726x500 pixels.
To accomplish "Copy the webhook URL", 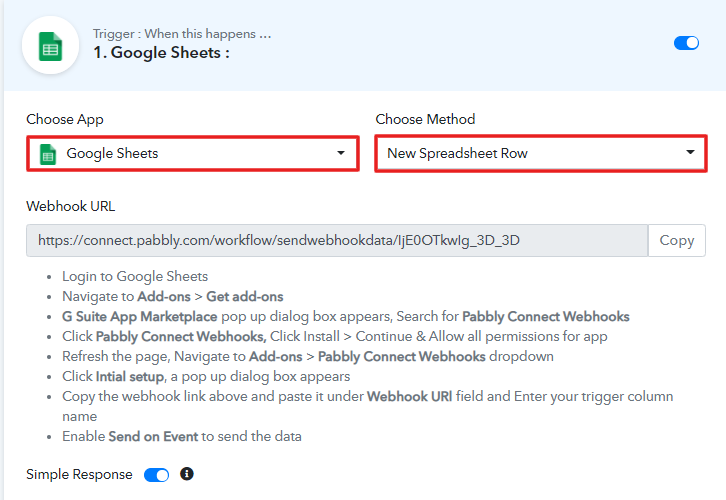I will [x=676, y=240].
